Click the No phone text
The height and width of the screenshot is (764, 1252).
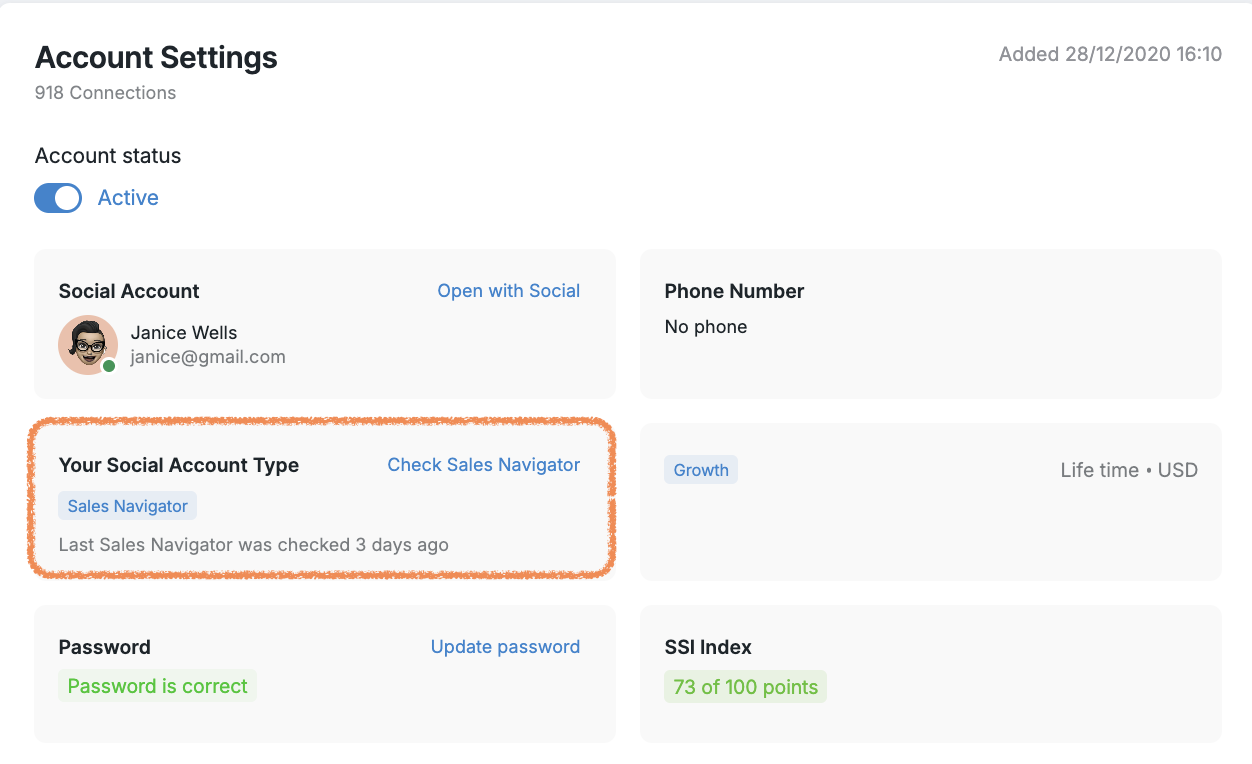point(706,327)
